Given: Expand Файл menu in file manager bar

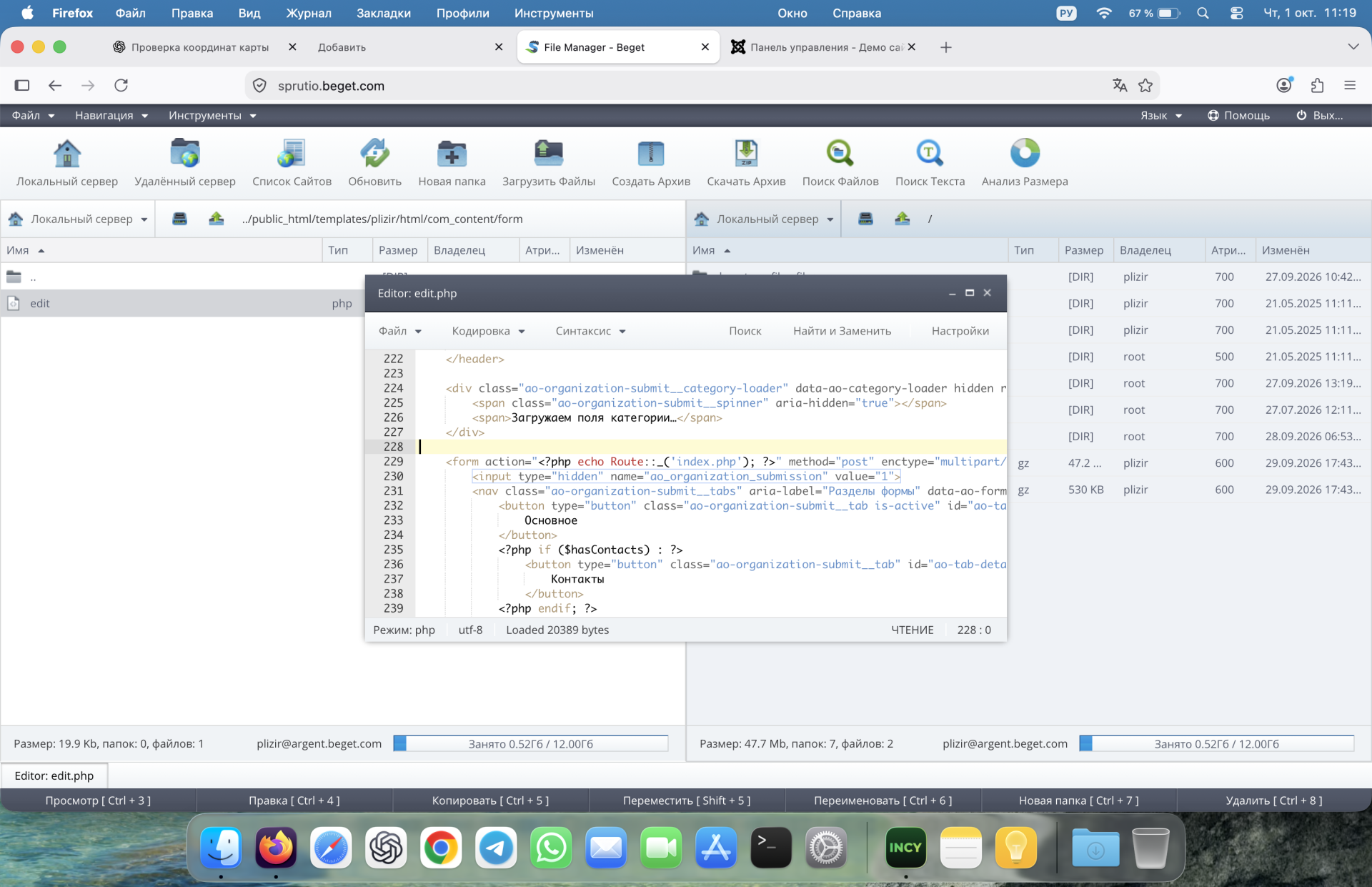Looking at the screenshot, I should click(33, 115).
